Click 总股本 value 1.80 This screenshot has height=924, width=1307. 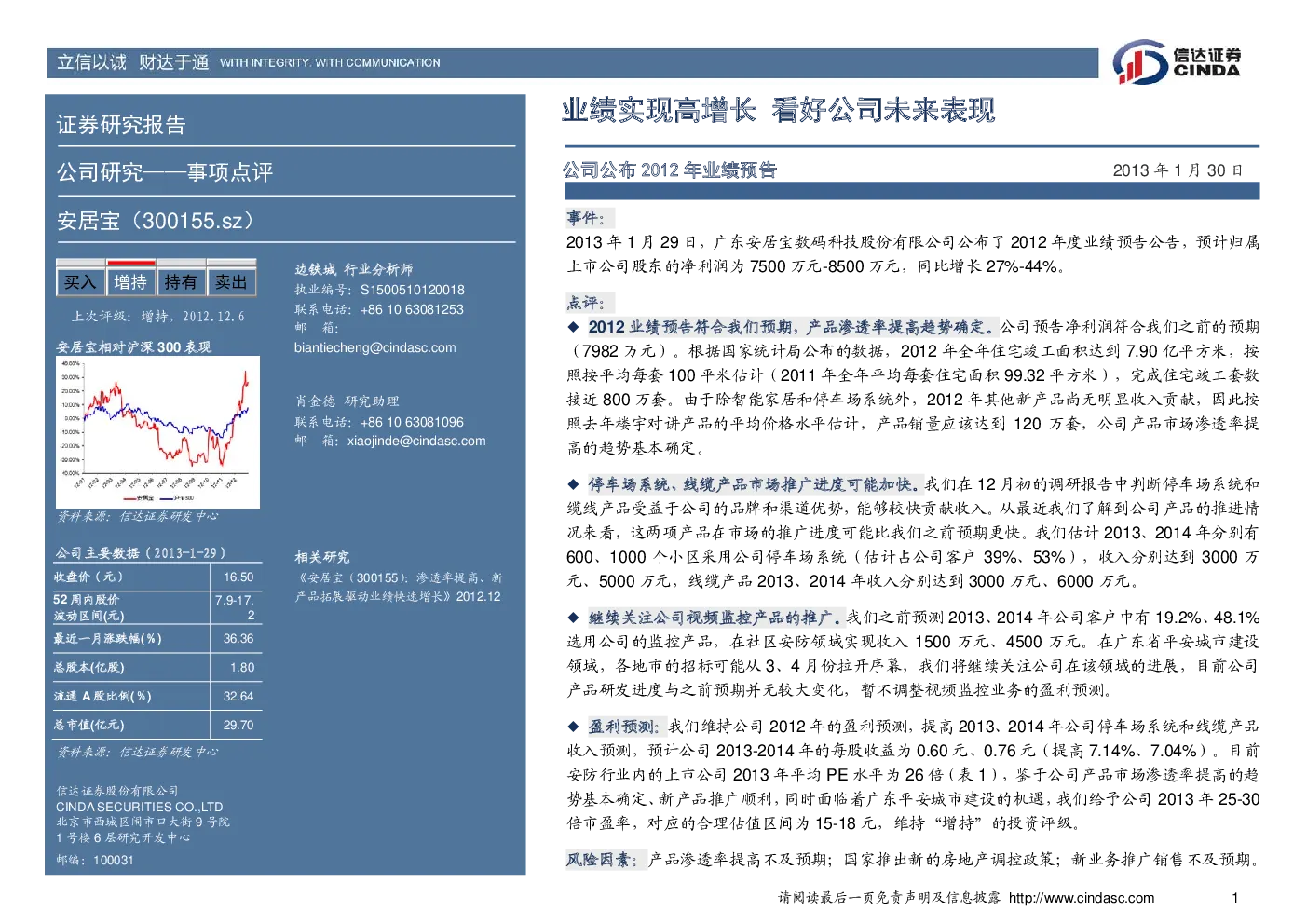(242, 668)
